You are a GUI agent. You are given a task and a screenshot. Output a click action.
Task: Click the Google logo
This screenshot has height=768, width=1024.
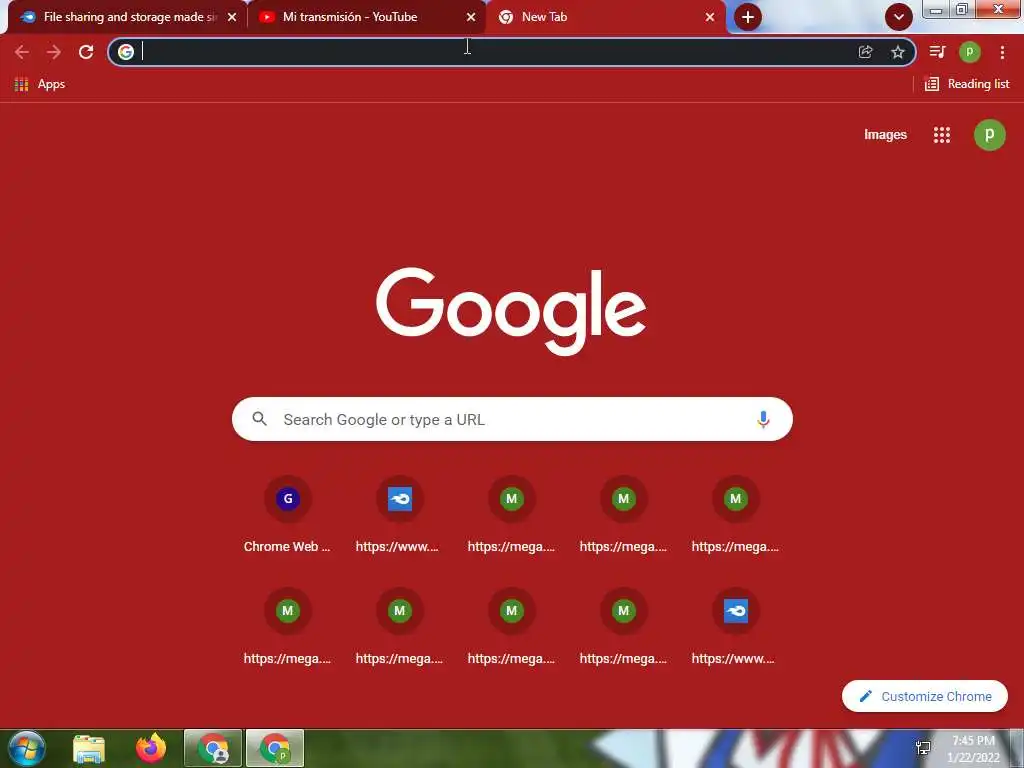[511, 311]
